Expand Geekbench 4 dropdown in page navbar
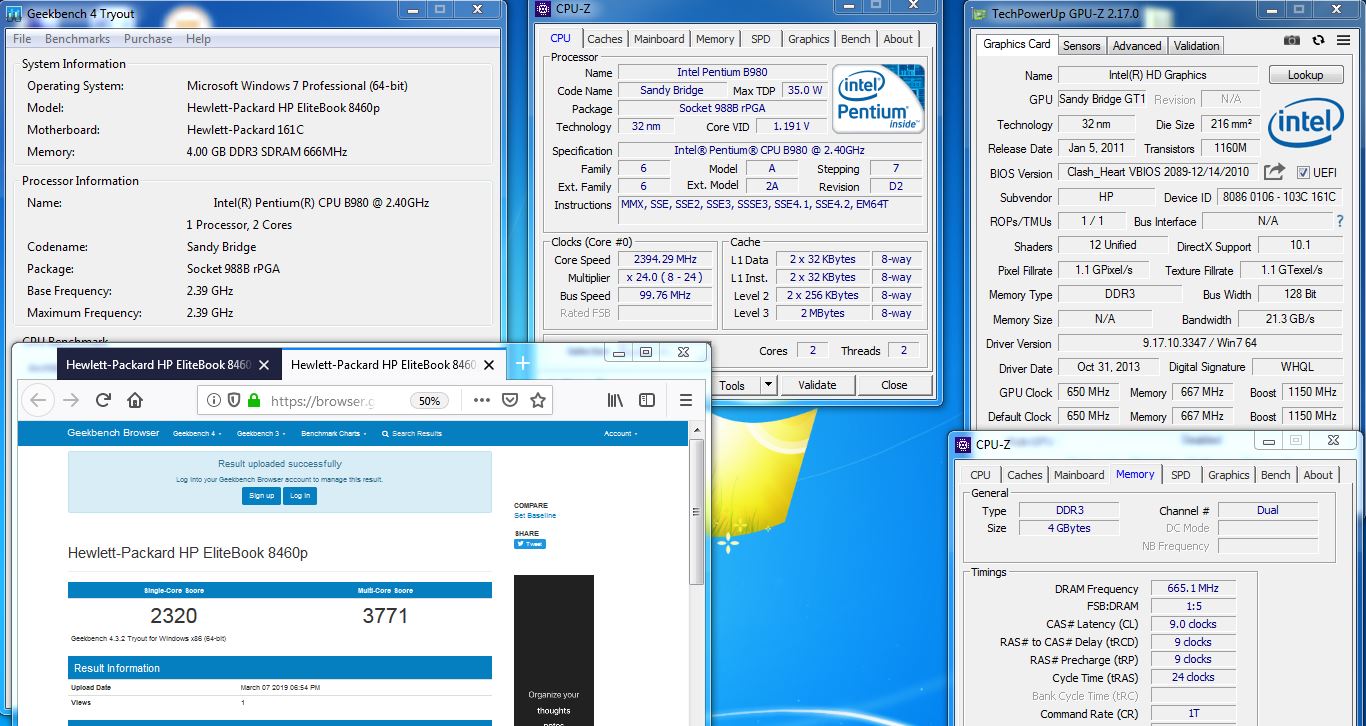The height and width of the screenshot is (726, 1366). tap(196, 434)
